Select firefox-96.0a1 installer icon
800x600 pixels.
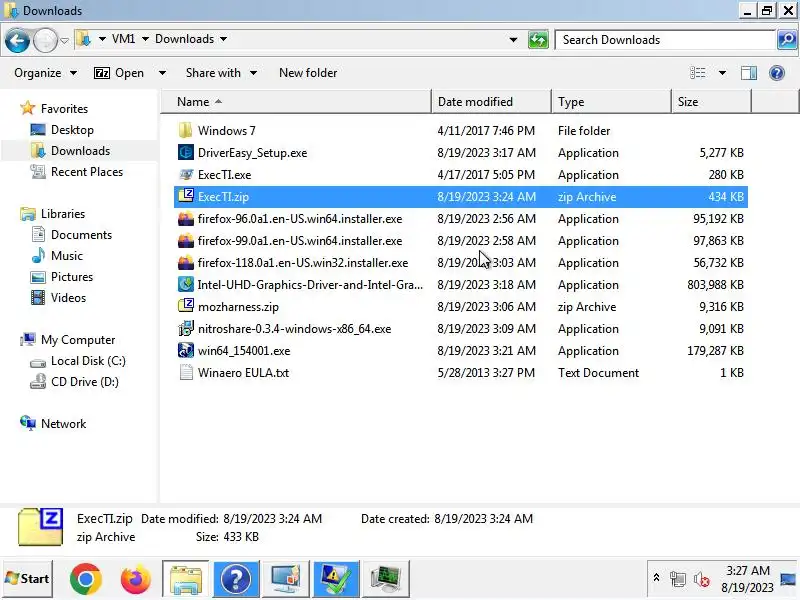pyautogui.click(x=186, y=218)
